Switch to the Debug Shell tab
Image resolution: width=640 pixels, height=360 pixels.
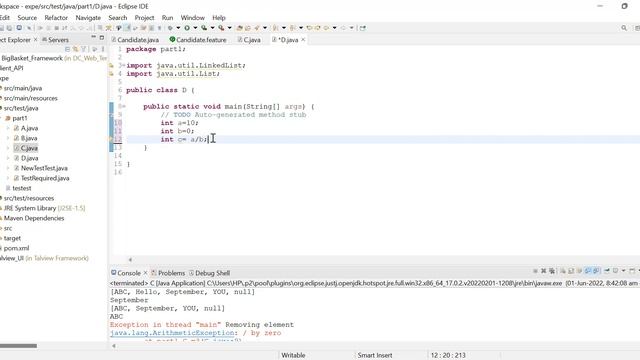click(209, 273)
